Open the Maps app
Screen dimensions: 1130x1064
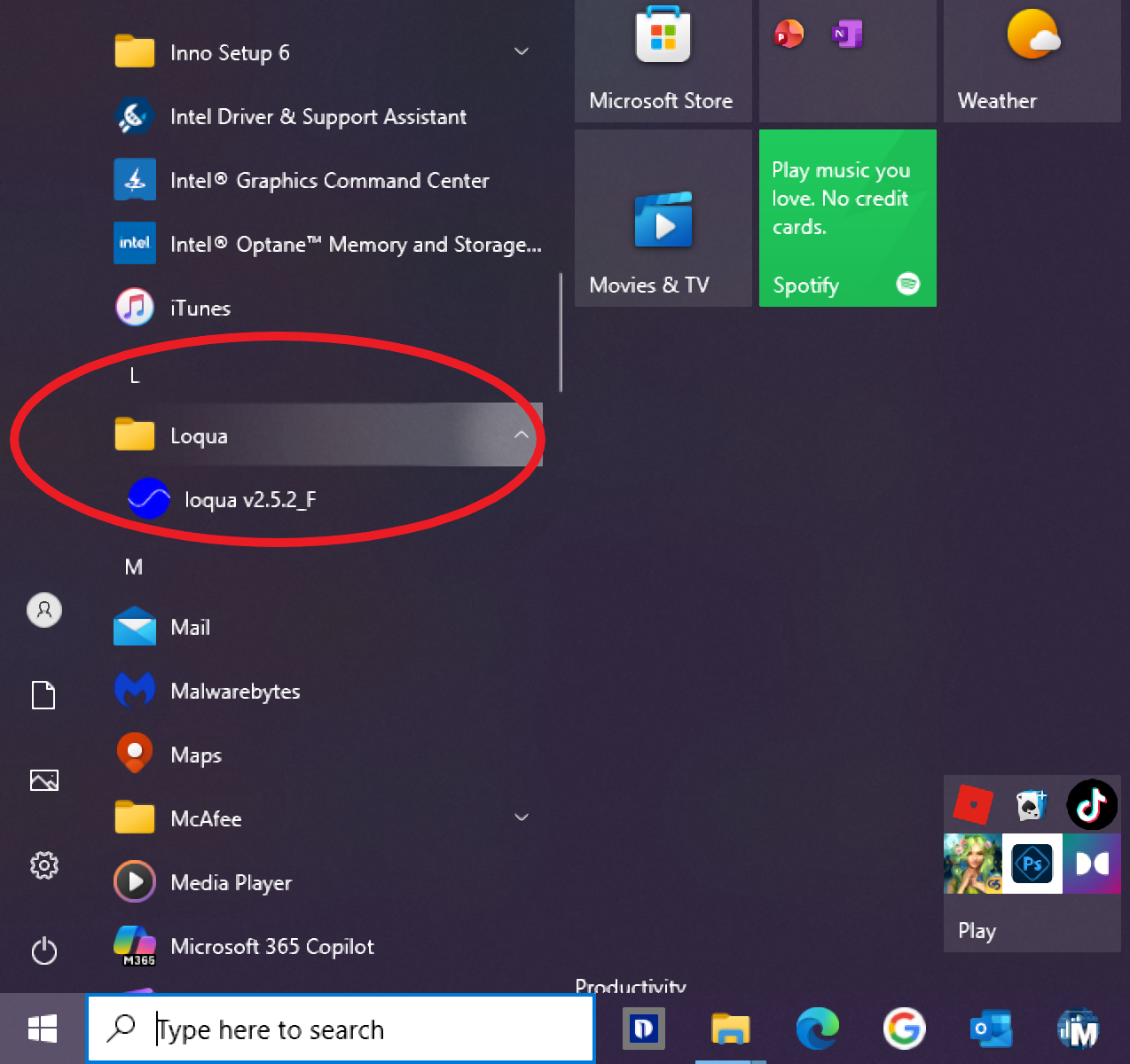click(x=326, y=755)
